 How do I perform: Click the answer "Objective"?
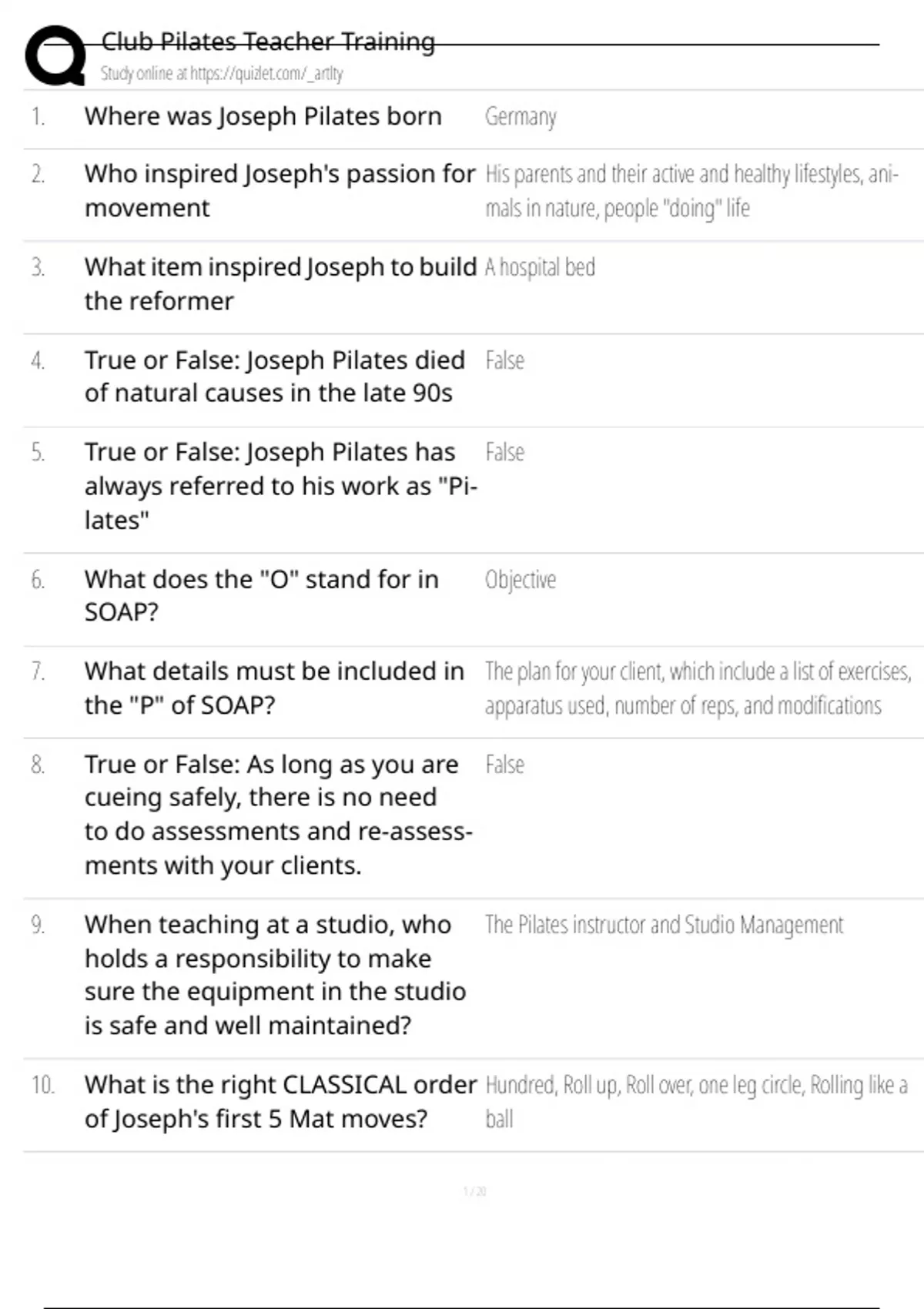521,580
